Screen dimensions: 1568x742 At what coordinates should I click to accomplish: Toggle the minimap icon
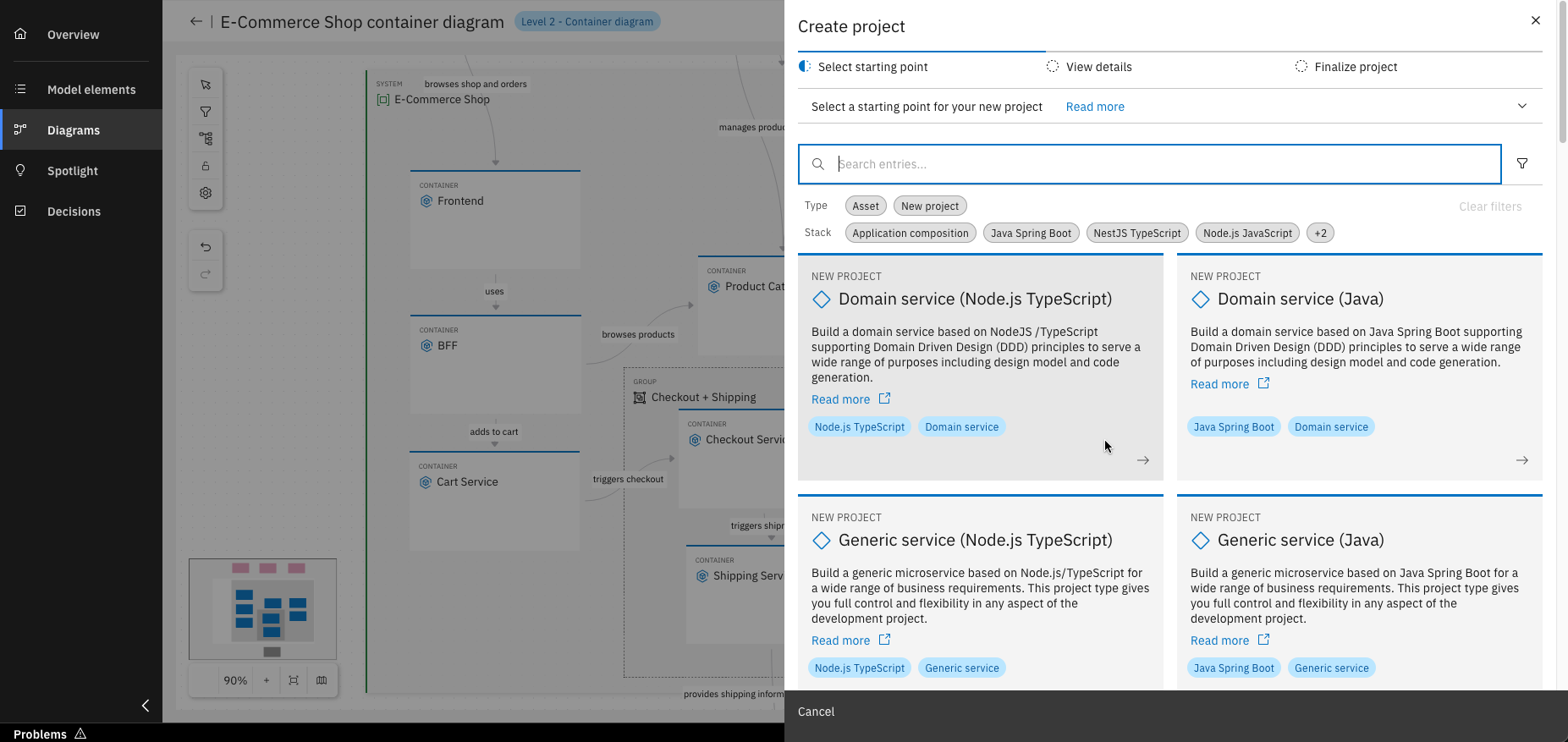point(322,680)
